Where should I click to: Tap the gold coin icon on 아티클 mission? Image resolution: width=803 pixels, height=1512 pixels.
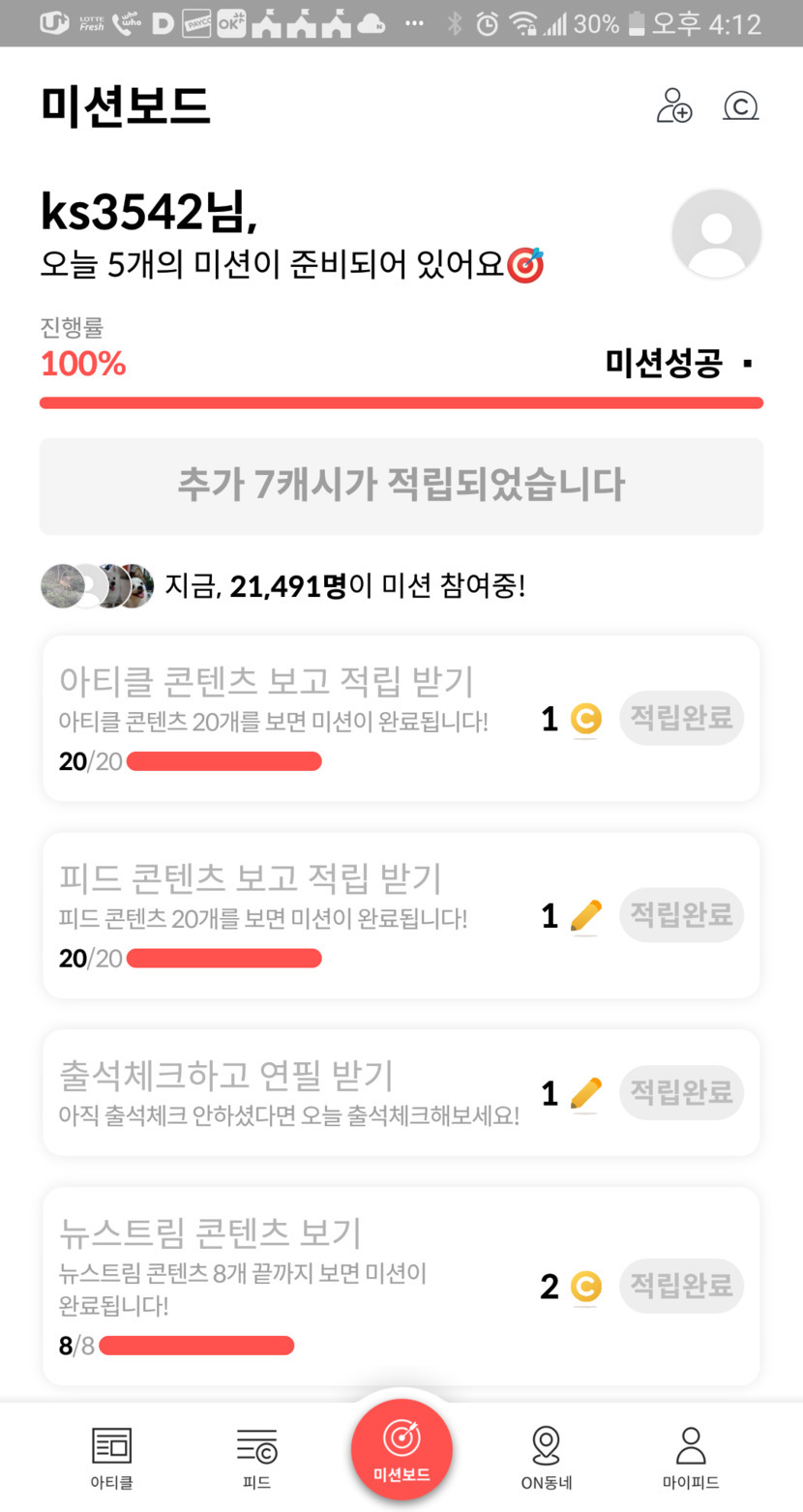coord(585,719)
